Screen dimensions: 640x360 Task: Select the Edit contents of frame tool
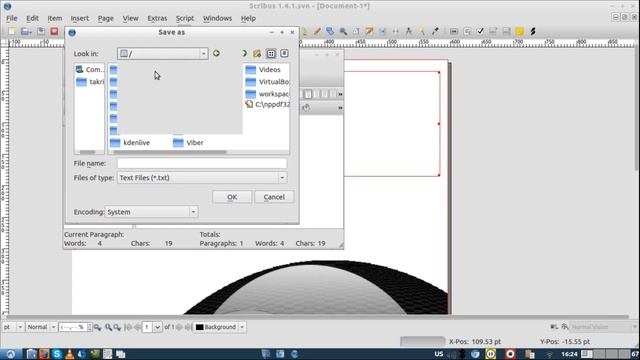pyautogui.click(x=356, y=31)
